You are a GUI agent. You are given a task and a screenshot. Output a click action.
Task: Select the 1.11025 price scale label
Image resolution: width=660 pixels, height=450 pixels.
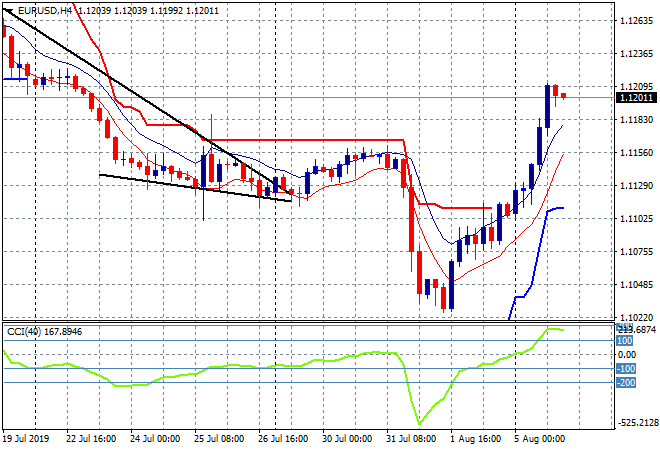[636, 218]
